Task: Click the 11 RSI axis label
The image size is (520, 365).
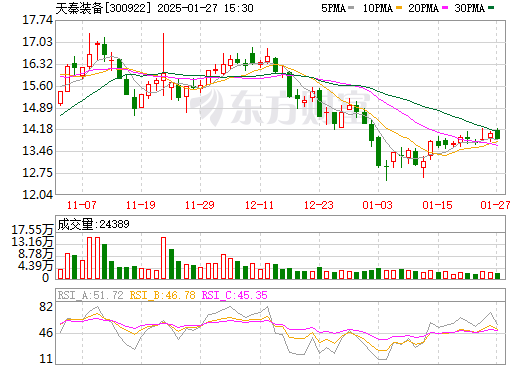Action: point(46,359)
